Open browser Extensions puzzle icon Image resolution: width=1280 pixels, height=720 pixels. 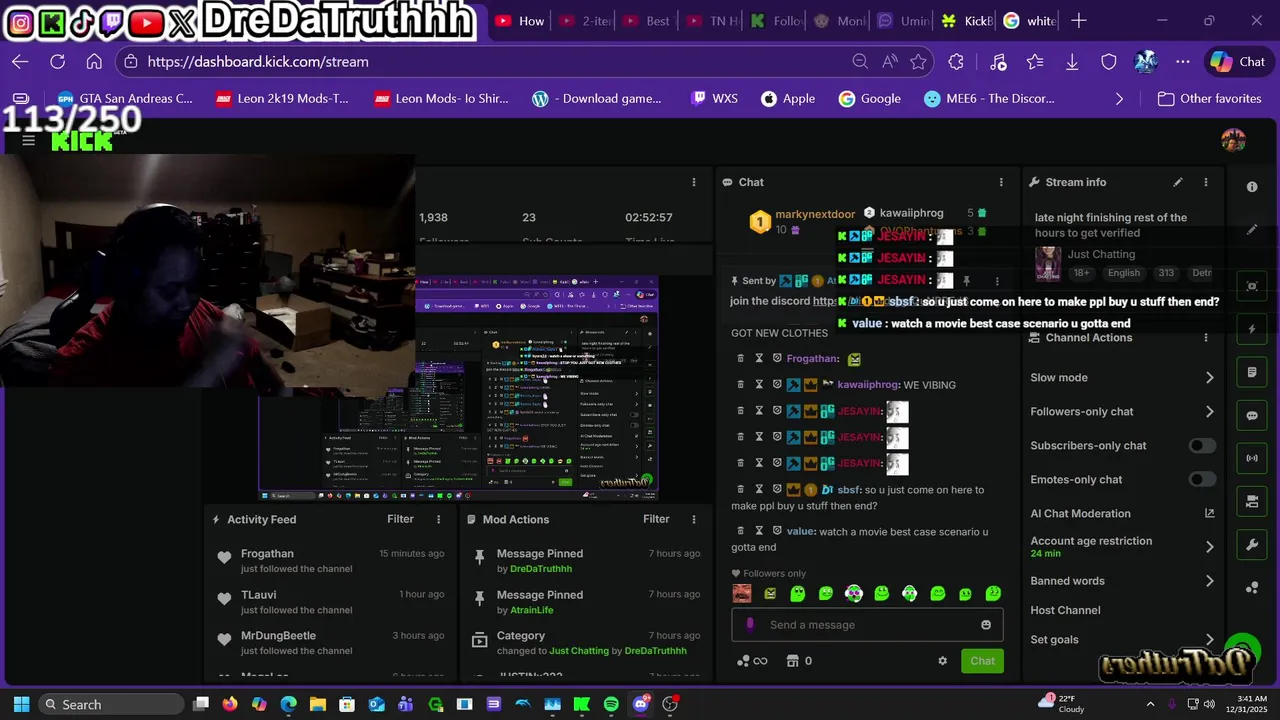[956, 62]
